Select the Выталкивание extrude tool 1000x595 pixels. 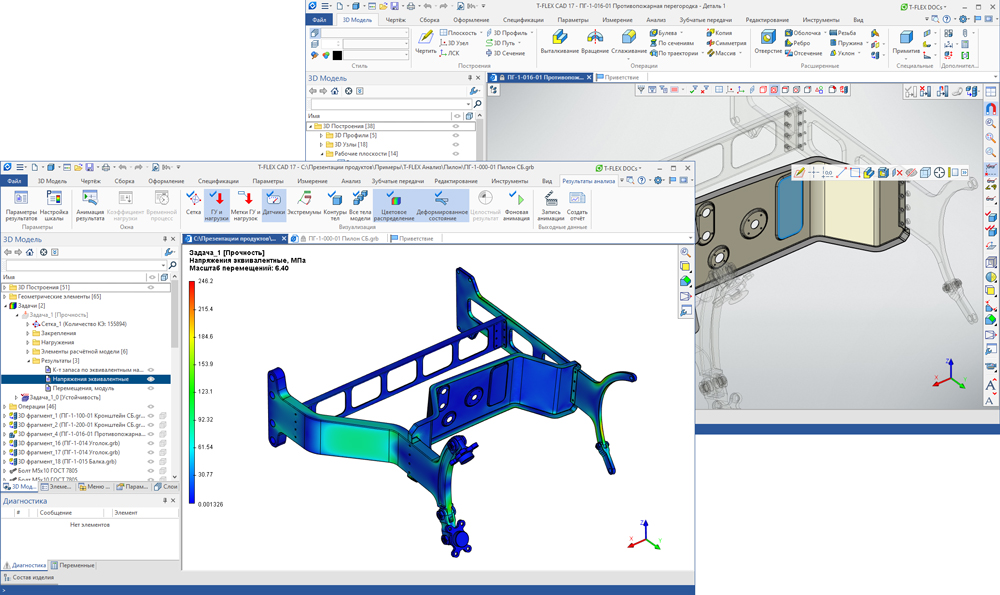pos(559,41)
